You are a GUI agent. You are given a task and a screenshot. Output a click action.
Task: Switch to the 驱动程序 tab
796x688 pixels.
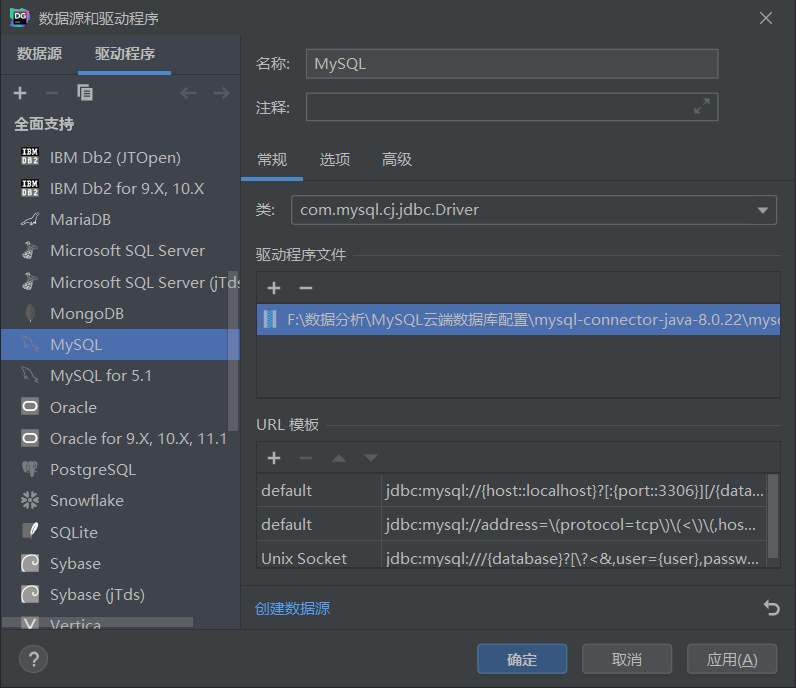(124, 53)
